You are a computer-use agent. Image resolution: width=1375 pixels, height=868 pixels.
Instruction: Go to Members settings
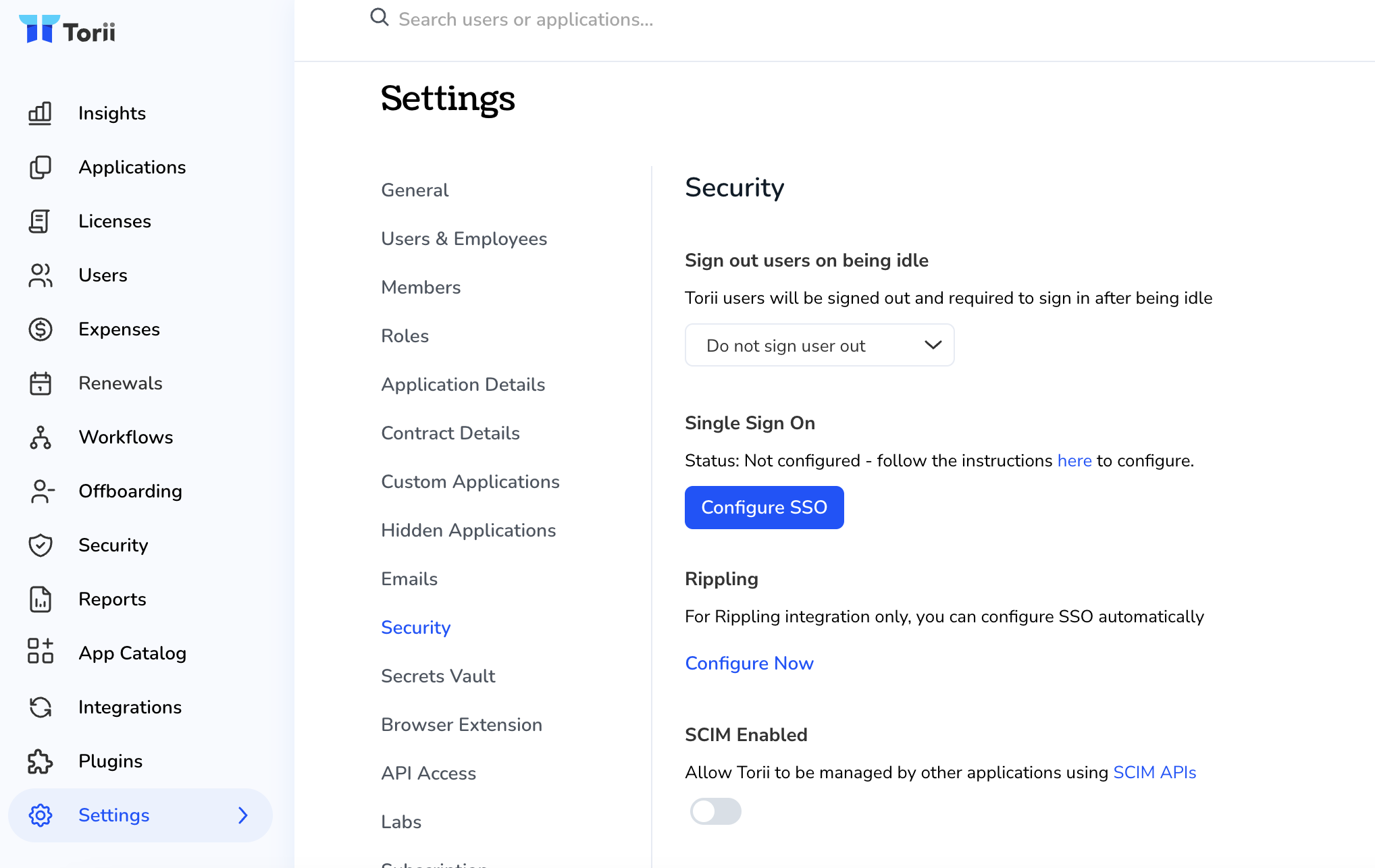click(x=421, y=288)
